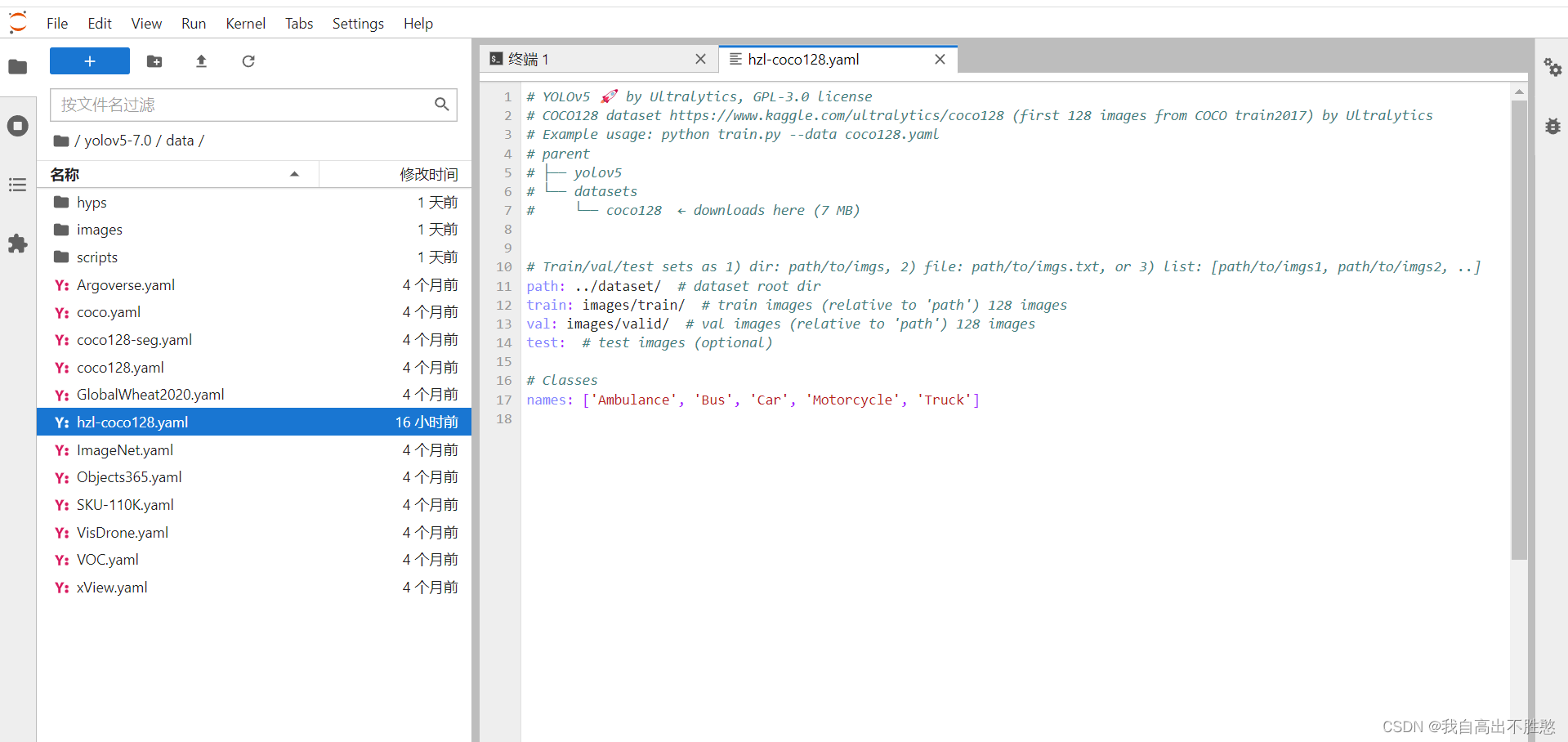Viewport: 1568px width, 742px height.
Task: Select the scripts folder
Action: pyautogui.click(x=254, y=257)
